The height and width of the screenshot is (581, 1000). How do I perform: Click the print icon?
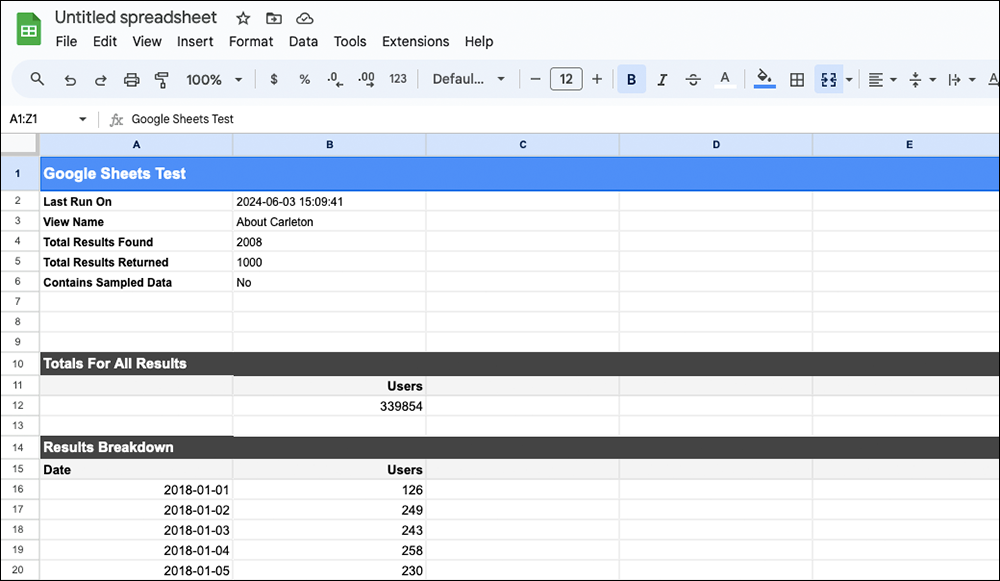click(x=131, y=79)
